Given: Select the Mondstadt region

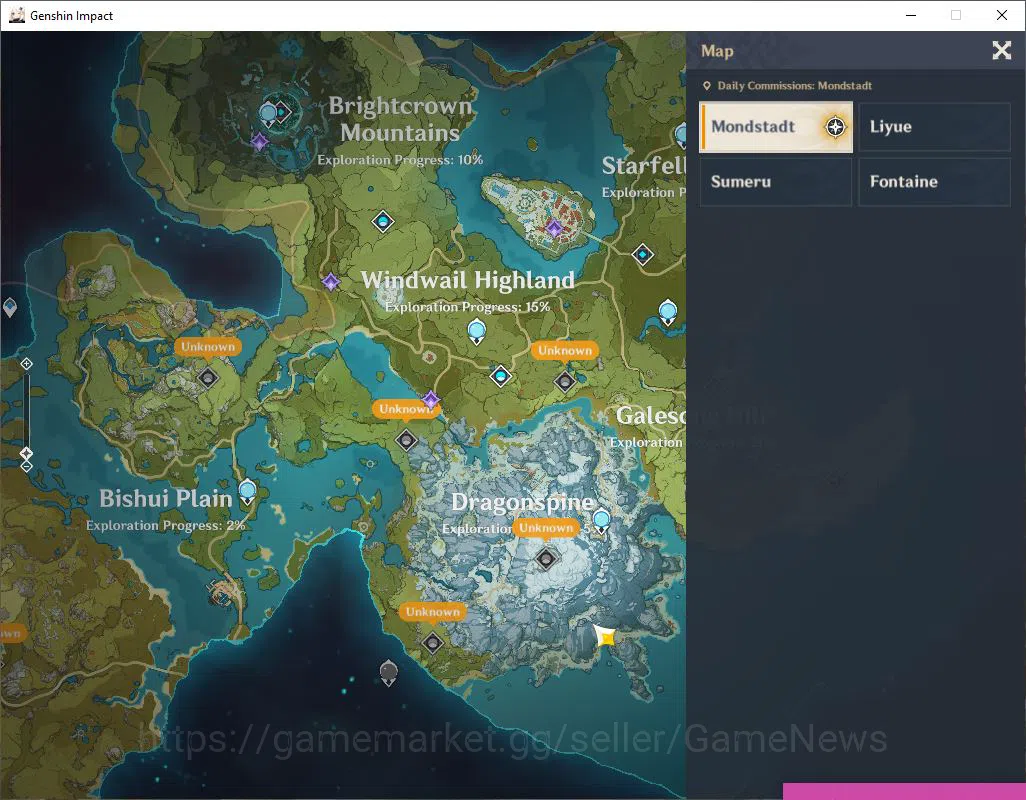Looking at the screenshot, I should click(x=776, y=127).
